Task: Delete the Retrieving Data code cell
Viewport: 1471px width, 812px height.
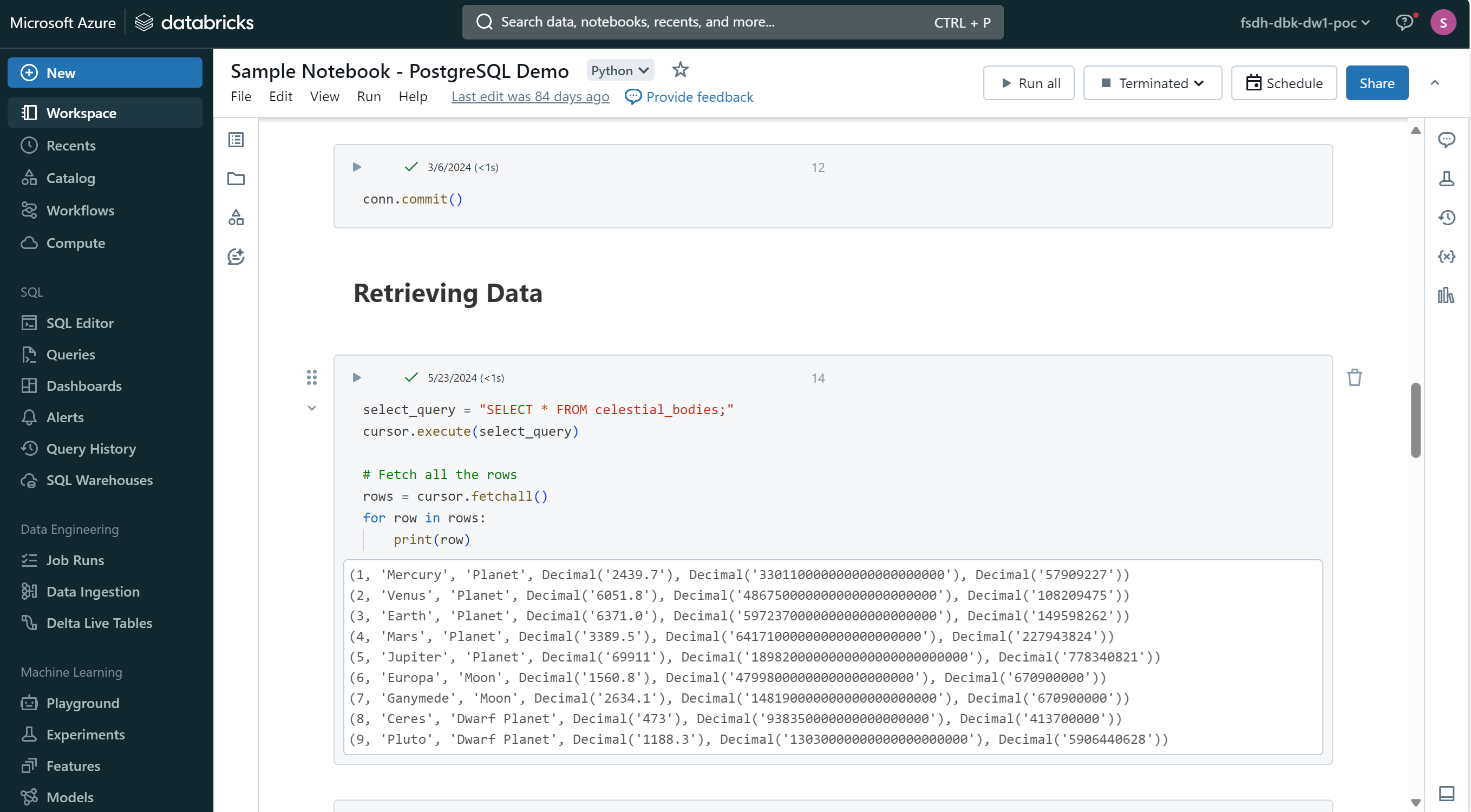Action: point(1356,377)
